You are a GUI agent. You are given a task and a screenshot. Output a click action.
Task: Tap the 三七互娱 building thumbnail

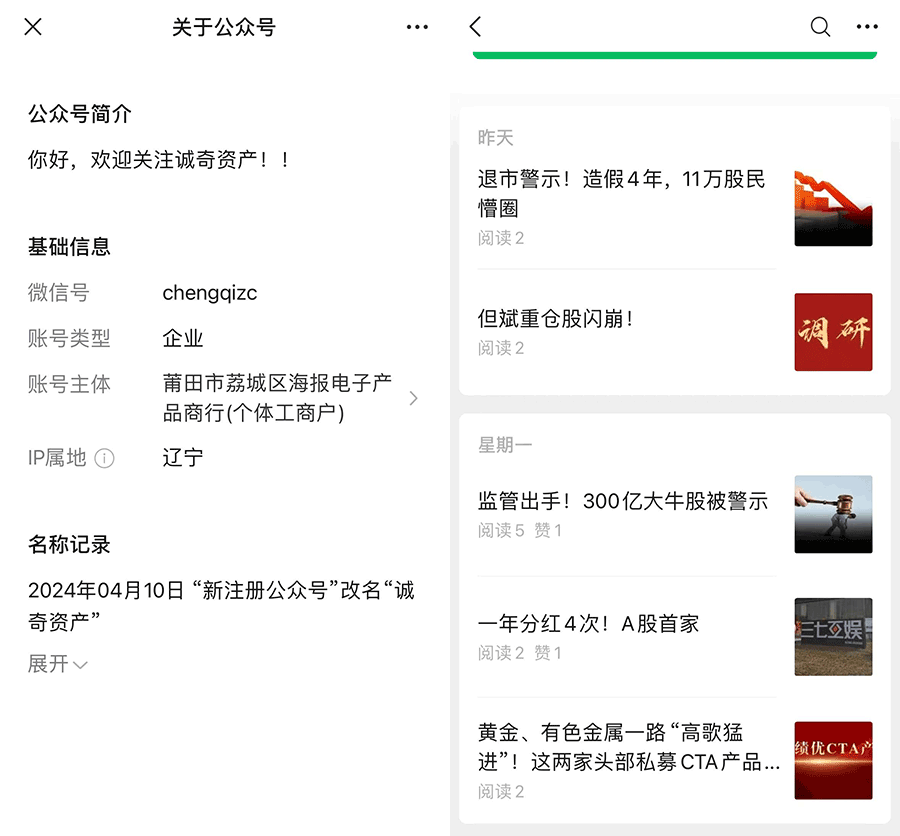pyautogui.click(x=833, y=637)
